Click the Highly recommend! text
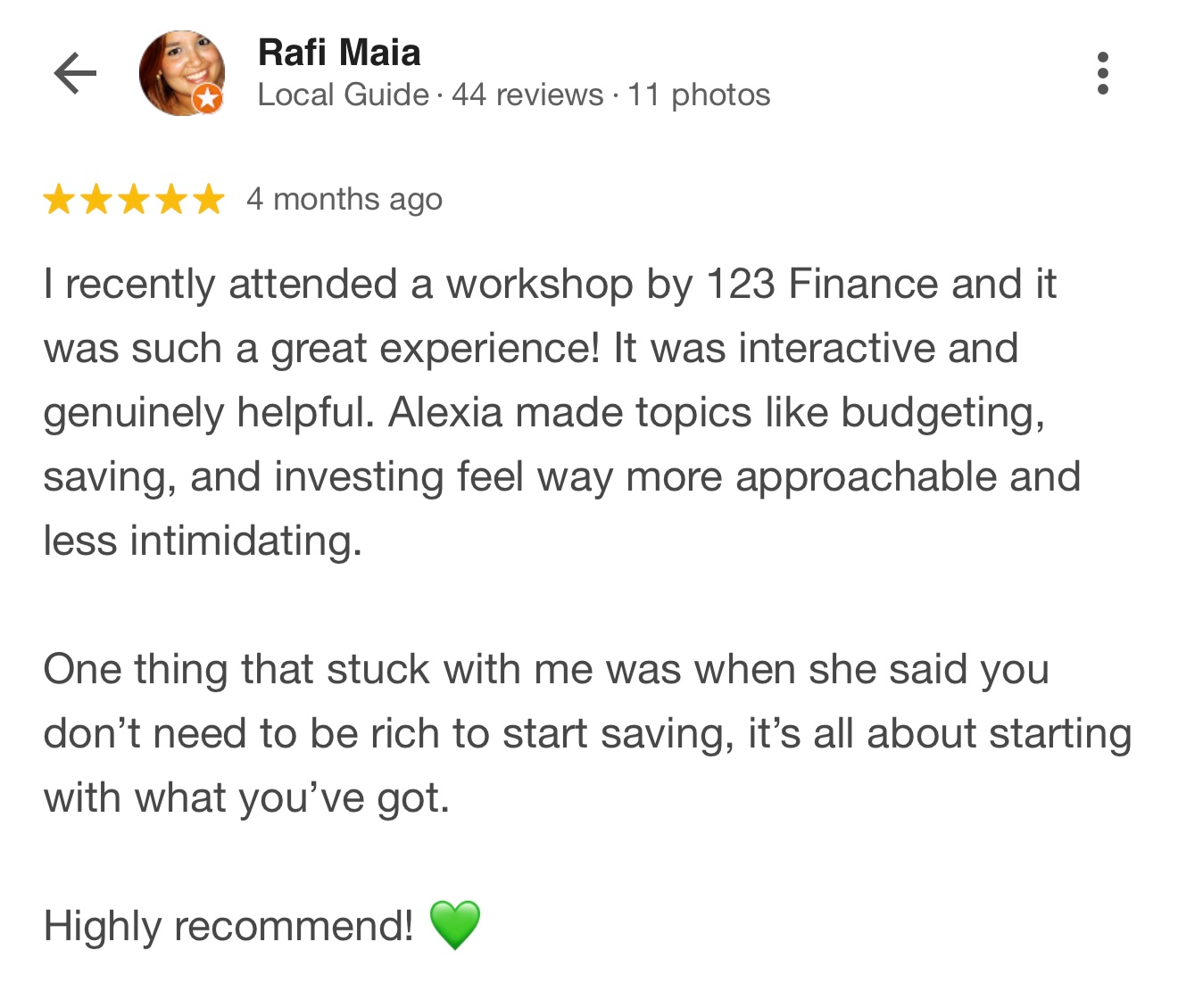 coord(228,925)
